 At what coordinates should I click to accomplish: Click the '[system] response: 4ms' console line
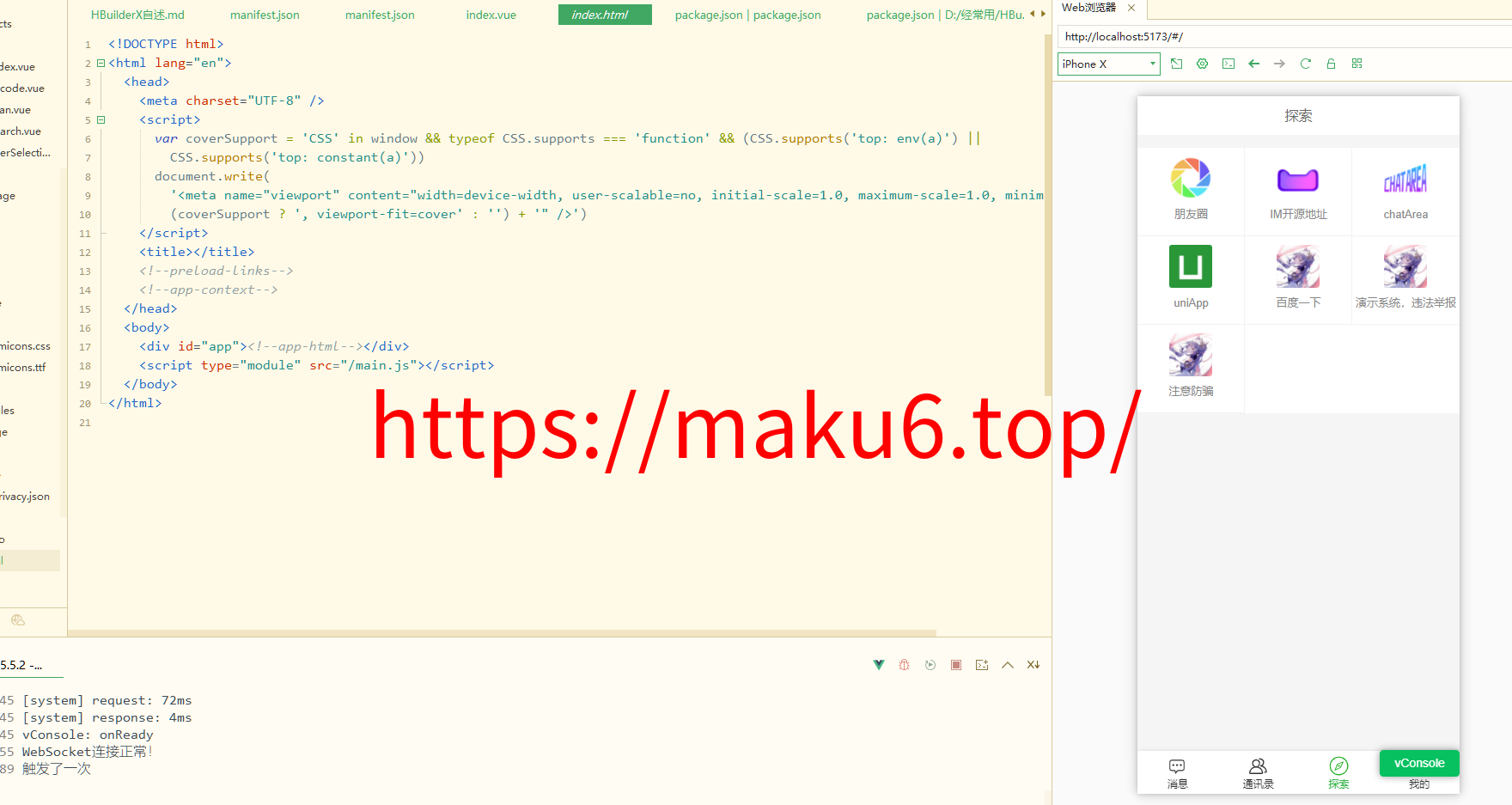click(x=107, y=717)
